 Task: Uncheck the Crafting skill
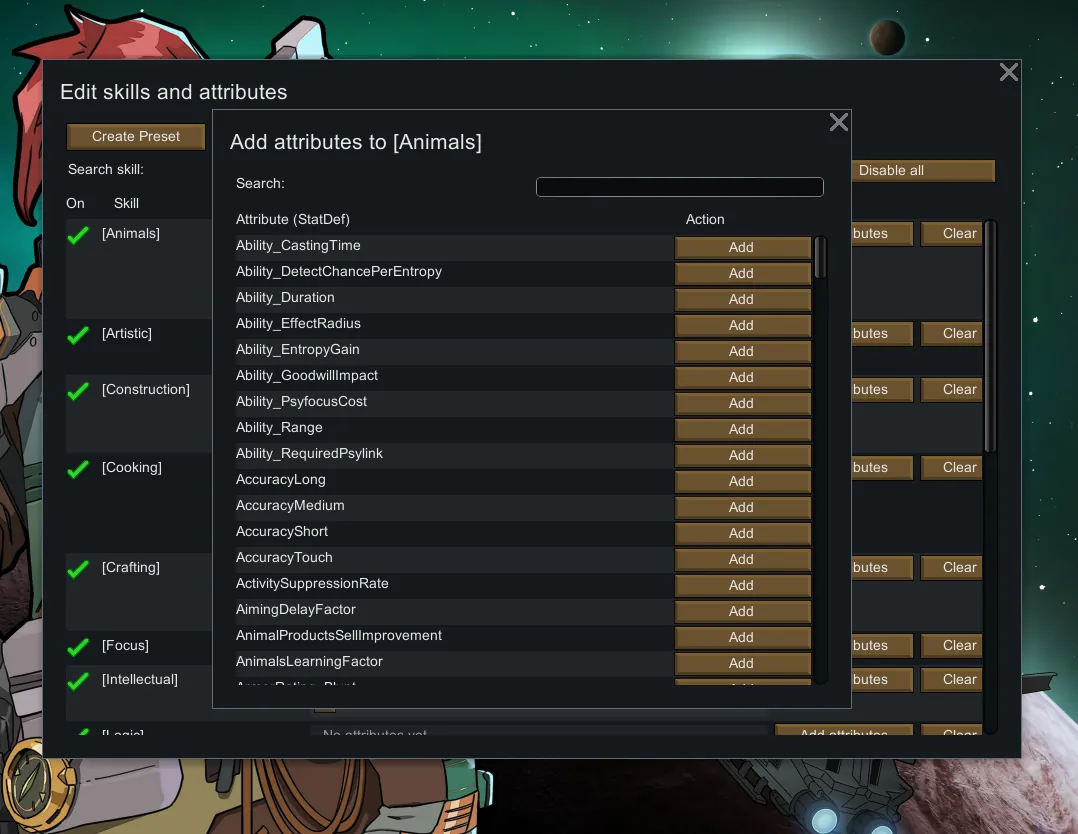click(x=78, y=570)
